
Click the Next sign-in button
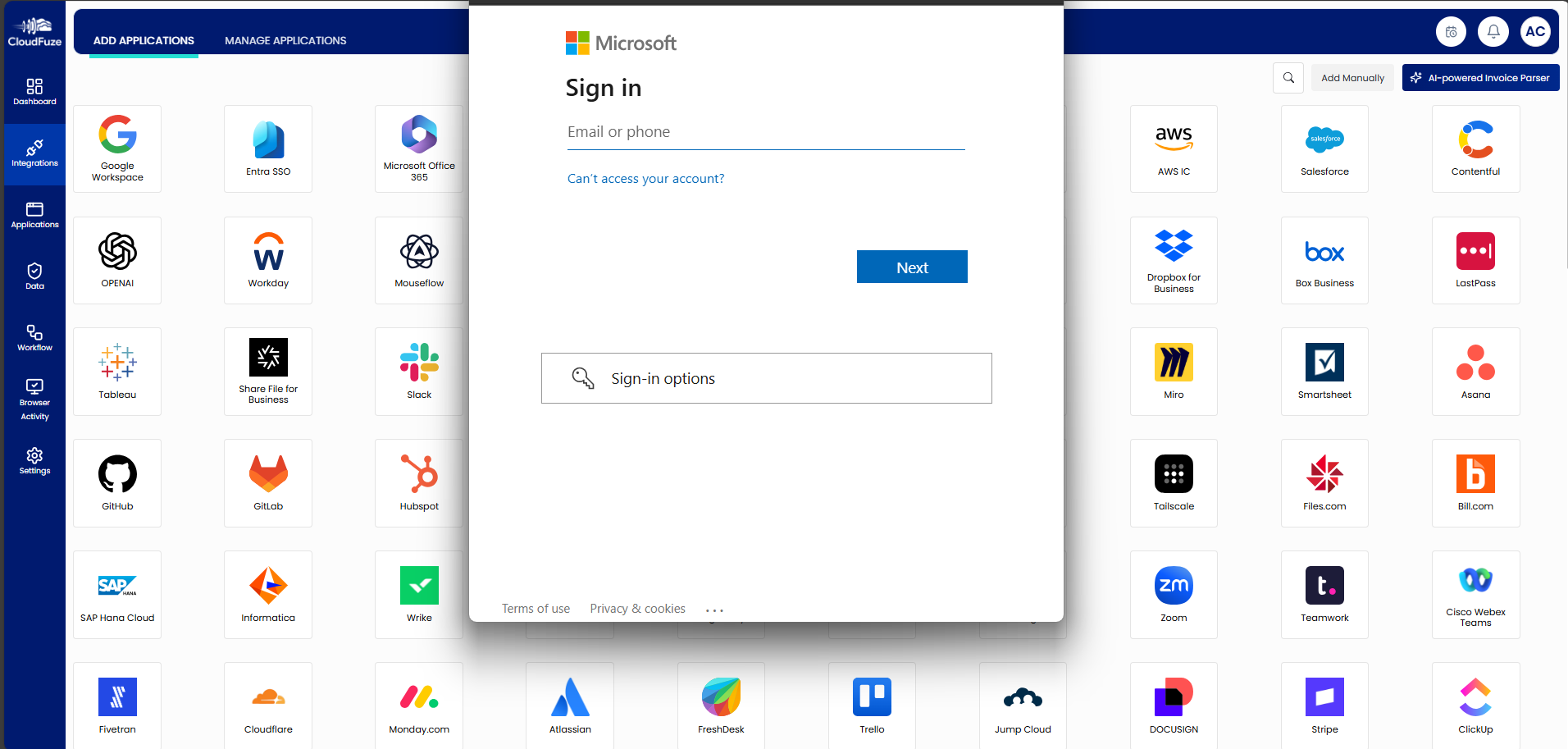tap(911, 267)
